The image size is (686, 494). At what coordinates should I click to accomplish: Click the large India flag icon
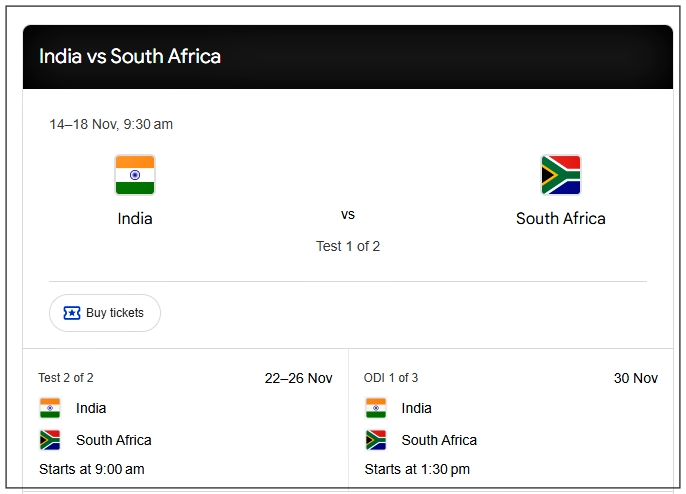pyautogui.click(x=135, y=175)
